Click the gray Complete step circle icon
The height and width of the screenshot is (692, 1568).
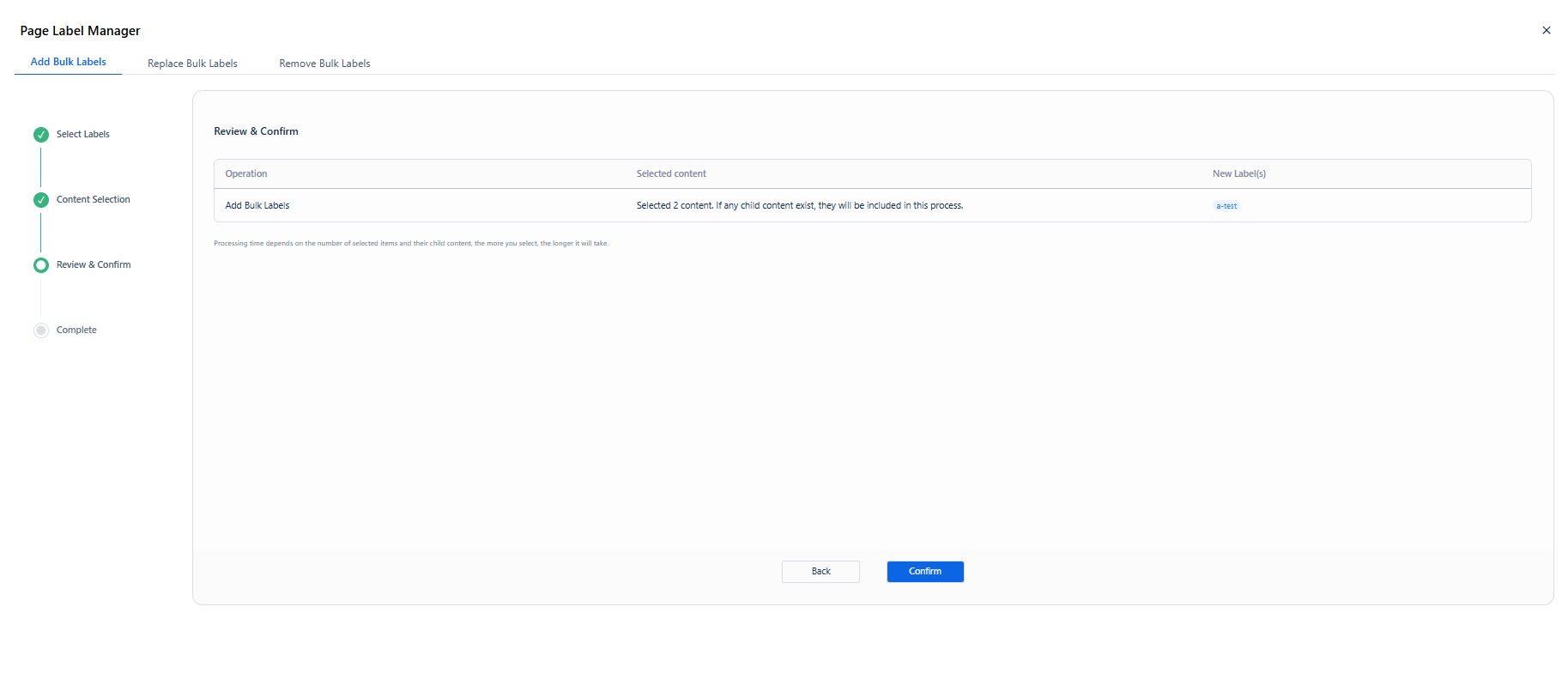[x=41, y=331]
